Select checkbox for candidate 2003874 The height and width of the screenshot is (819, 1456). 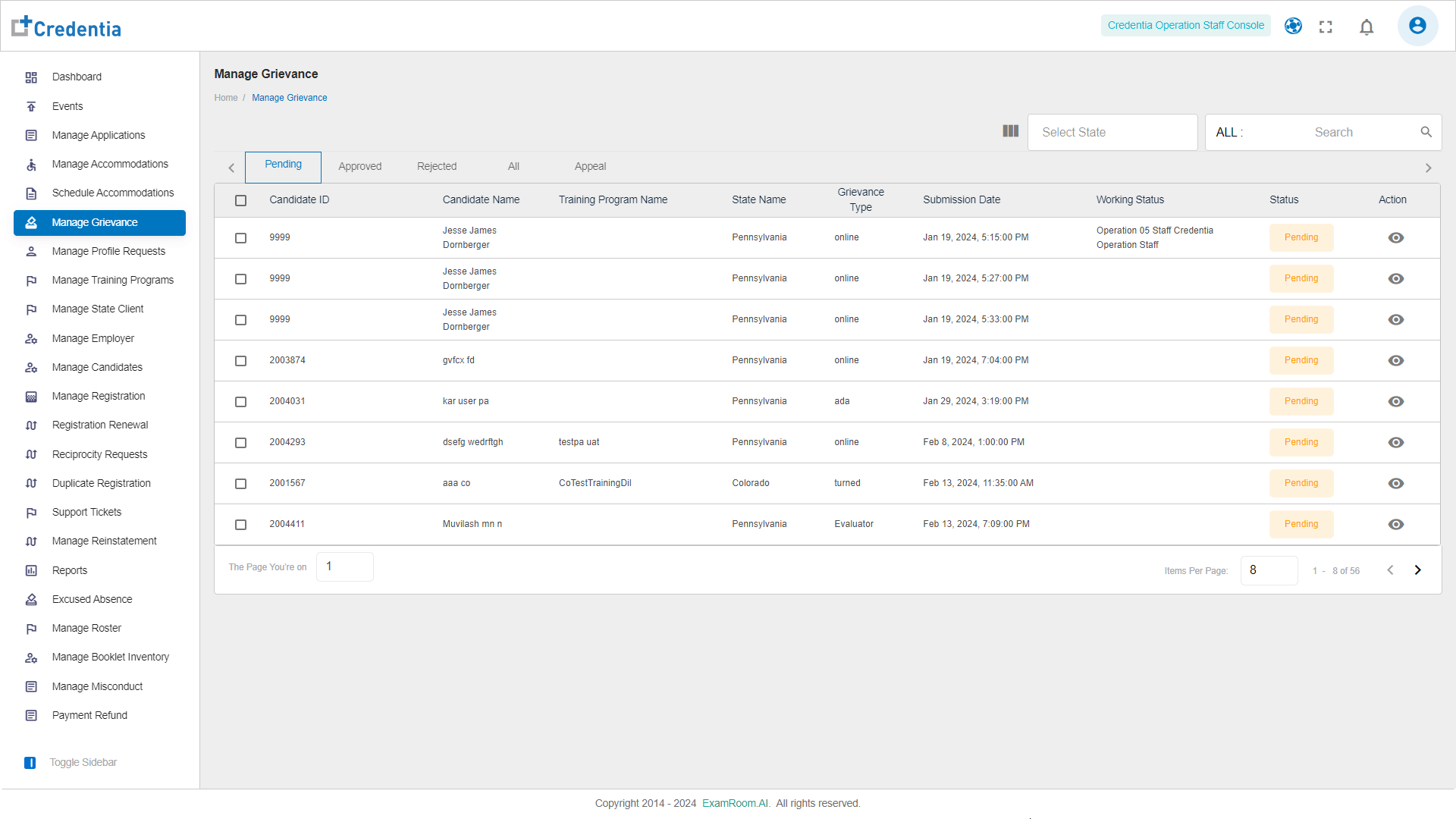[240, 361]
